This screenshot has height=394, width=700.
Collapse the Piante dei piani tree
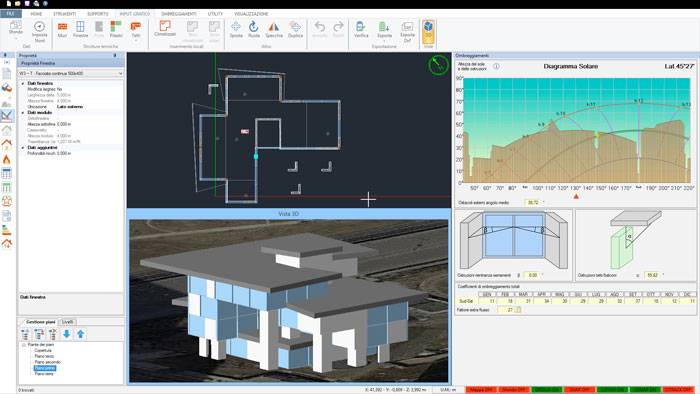23,345
